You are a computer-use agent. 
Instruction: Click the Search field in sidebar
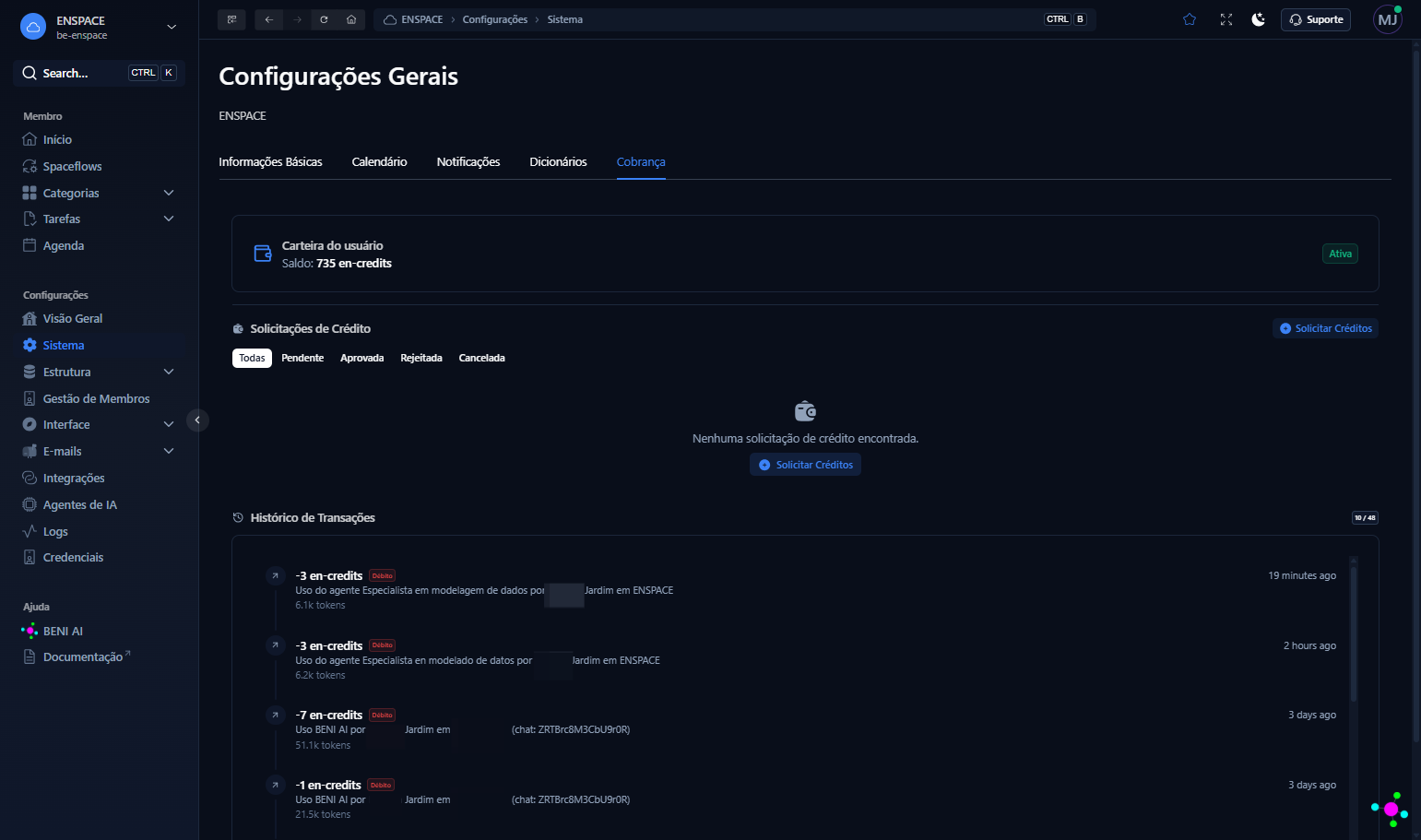tap(99, 73)
